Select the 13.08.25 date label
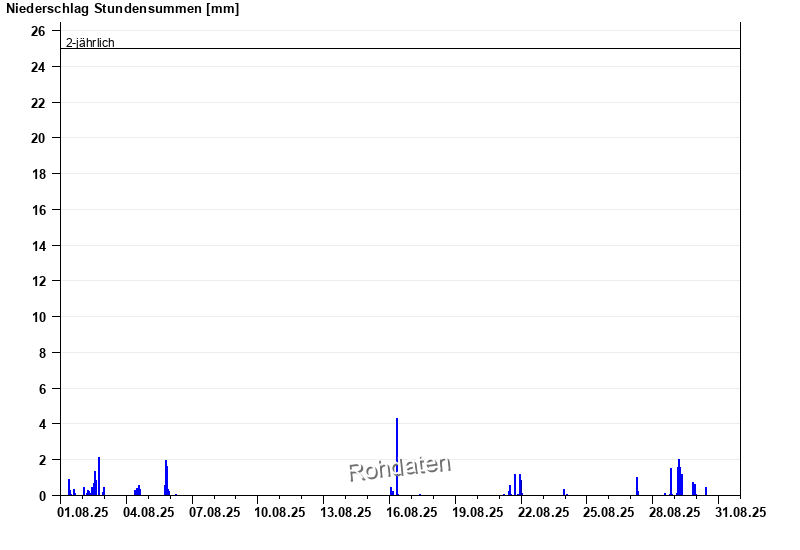 tap(346, 512)
